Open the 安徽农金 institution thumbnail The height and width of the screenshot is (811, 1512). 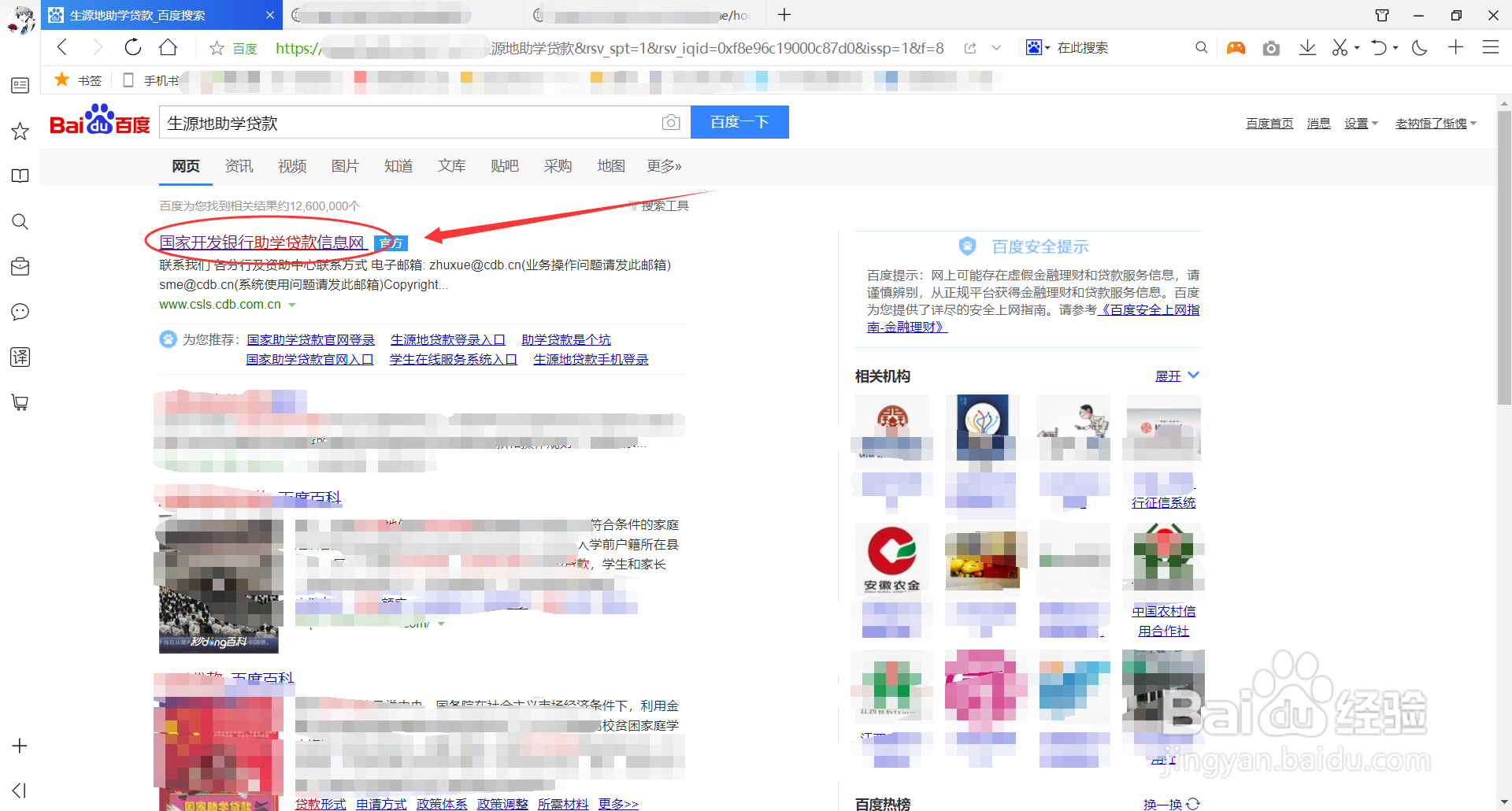(x=892, y=558)
